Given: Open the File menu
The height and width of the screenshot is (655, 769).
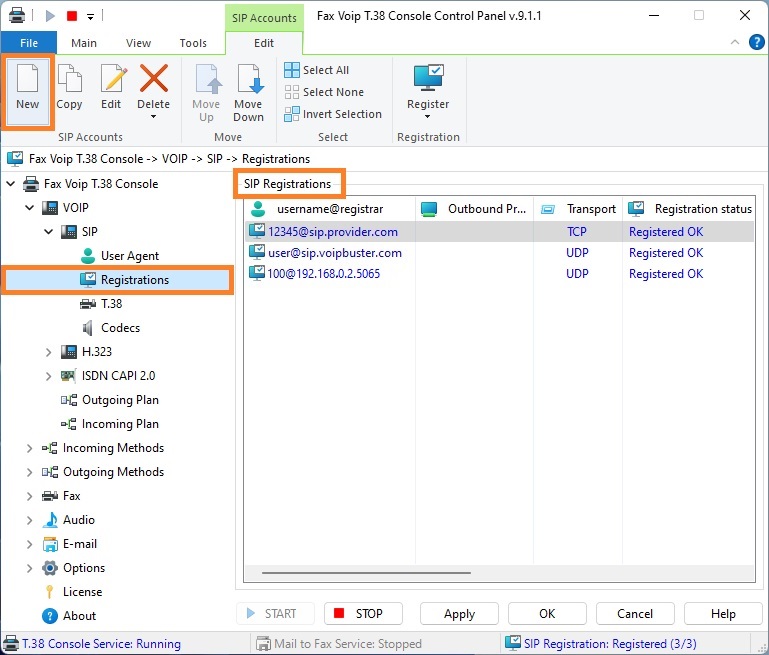Looking at the screenshot, I should click(29, 43).
